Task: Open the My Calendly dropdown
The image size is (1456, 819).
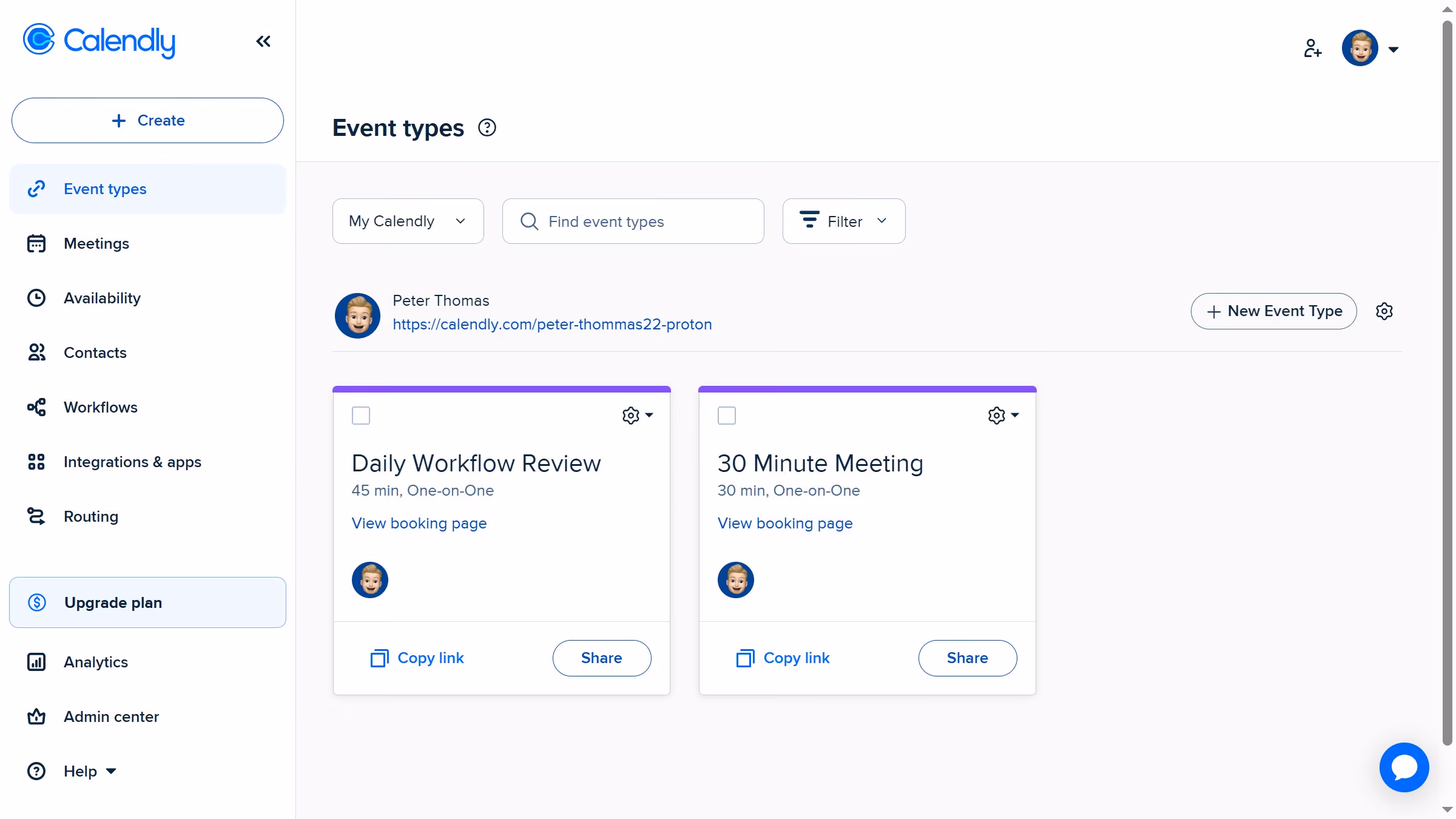Action: click(408, 221)
